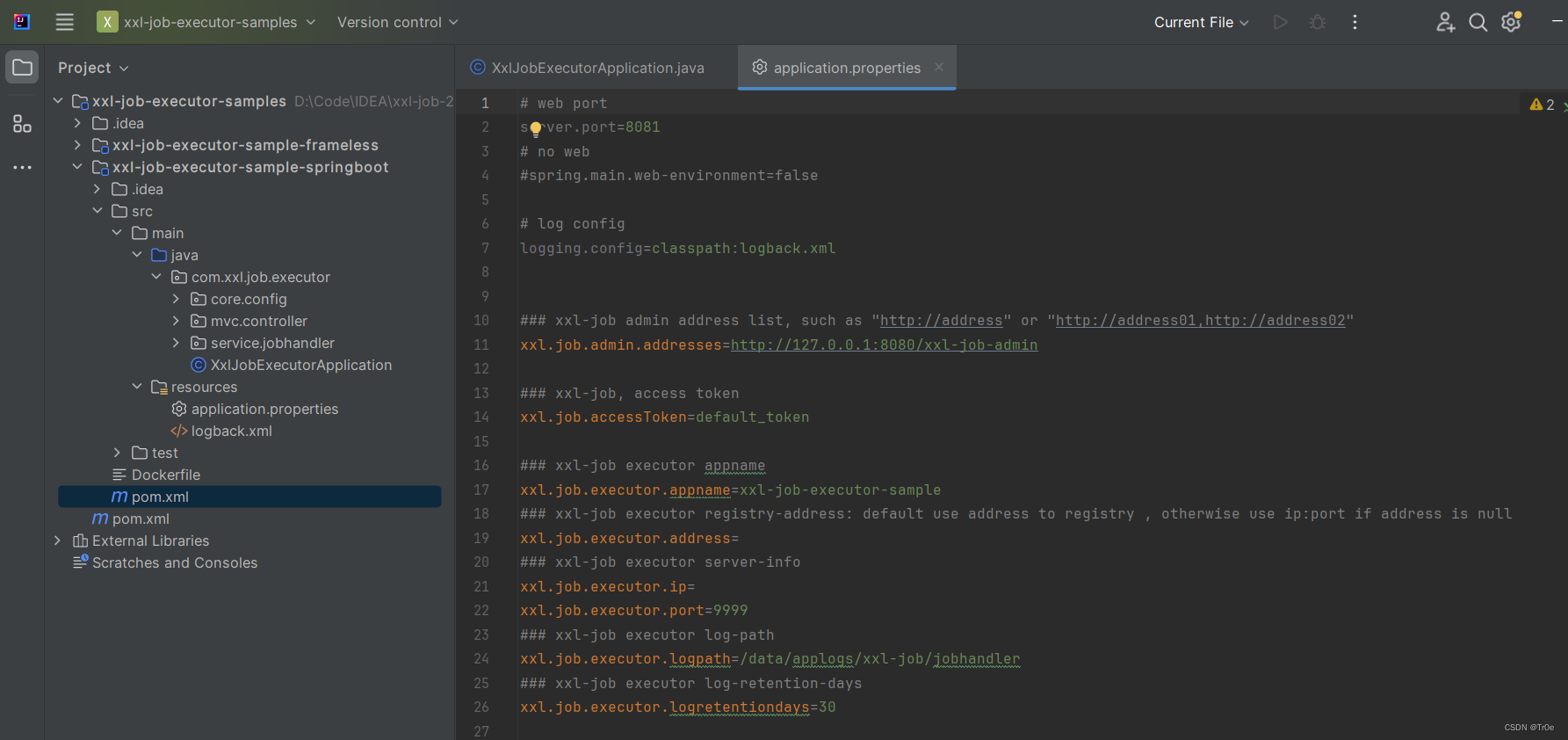Click the http://address01,http://address02 link
The width and height of the screenshot is (1568, 740).
[1200, 321]
